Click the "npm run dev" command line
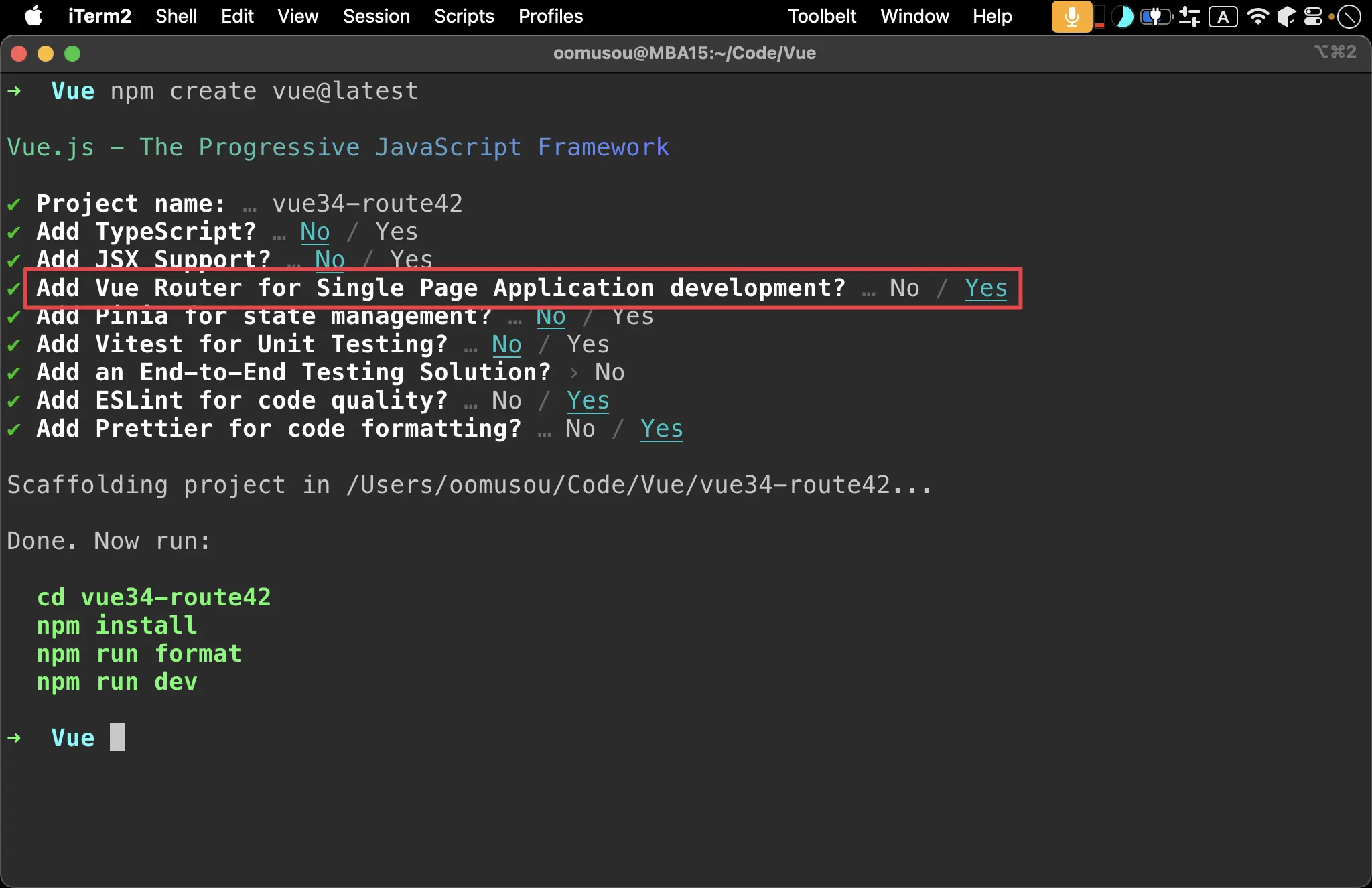 tap(117, 682)
